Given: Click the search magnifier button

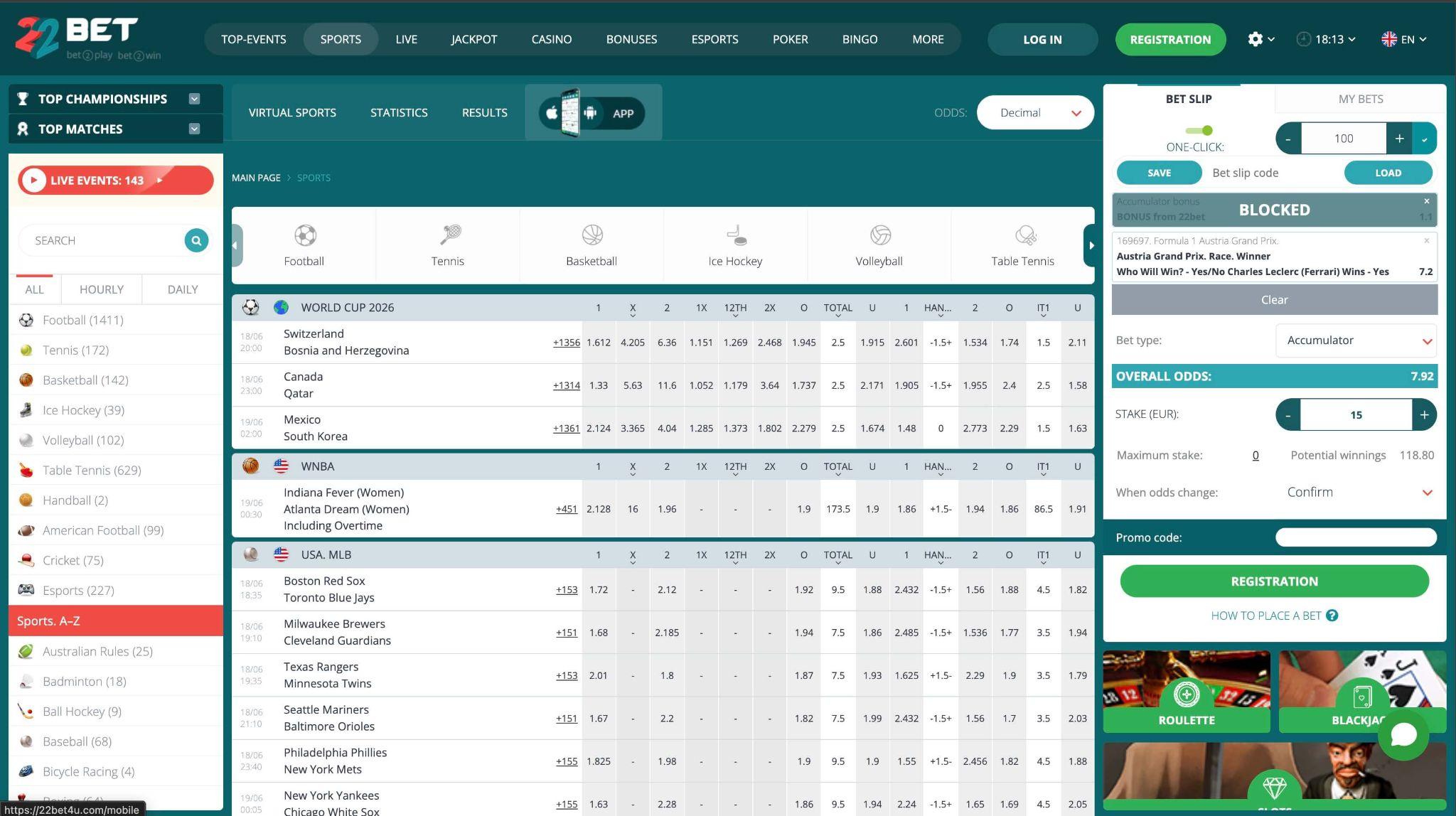Looking at the screenshot, I should [196, 240].
